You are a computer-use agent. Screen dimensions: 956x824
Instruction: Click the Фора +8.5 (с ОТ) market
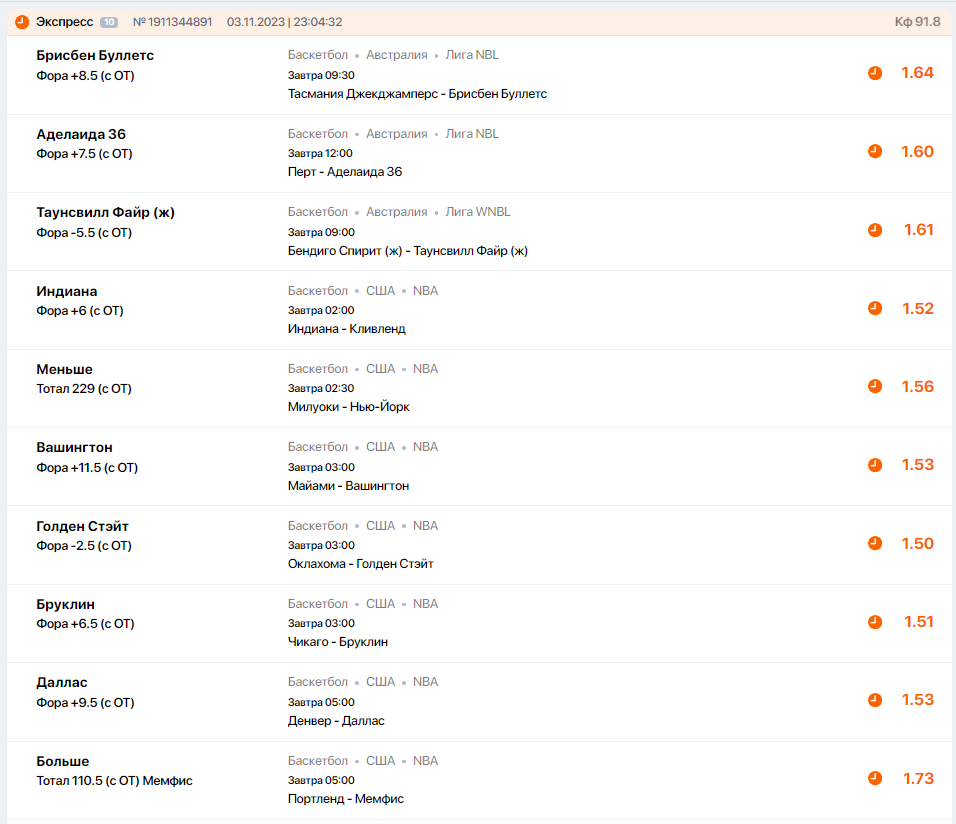point(85,76)
